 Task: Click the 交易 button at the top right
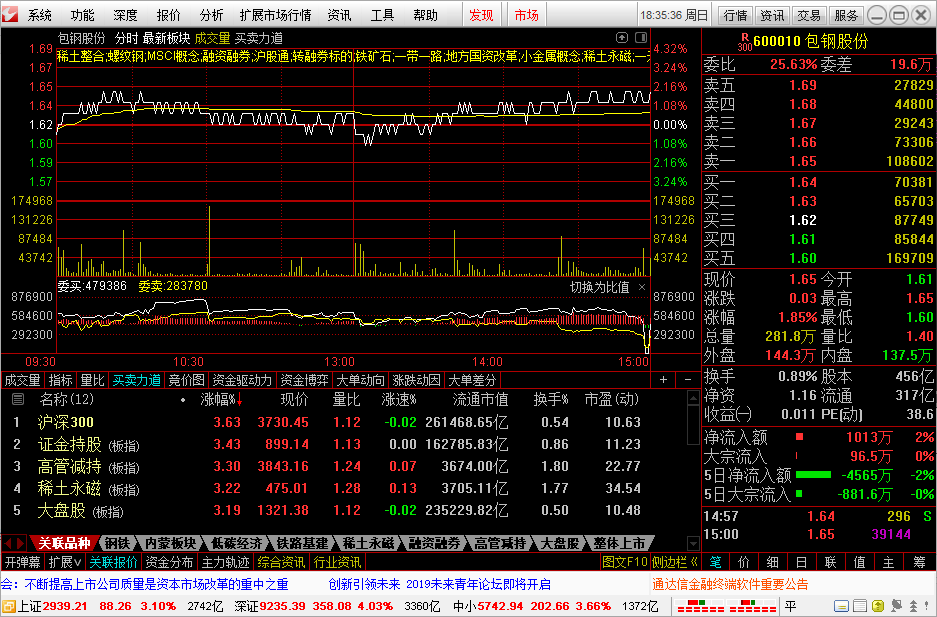[809, 15]
